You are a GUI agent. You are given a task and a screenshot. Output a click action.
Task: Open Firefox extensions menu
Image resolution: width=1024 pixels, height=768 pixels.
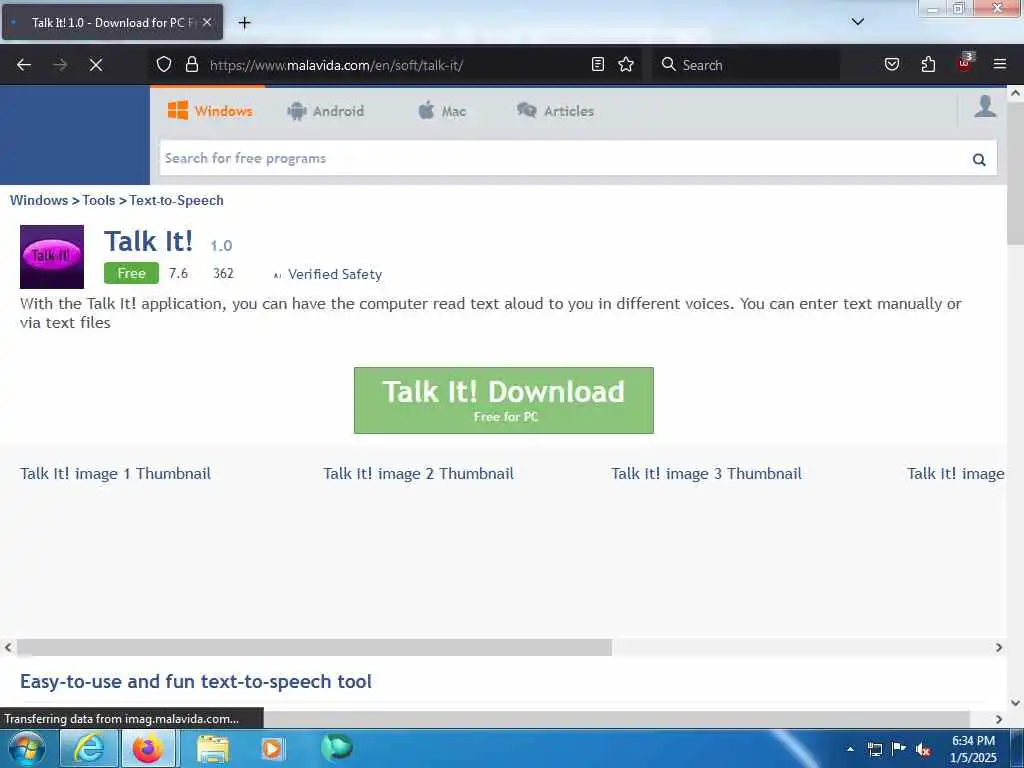point(928,64)
